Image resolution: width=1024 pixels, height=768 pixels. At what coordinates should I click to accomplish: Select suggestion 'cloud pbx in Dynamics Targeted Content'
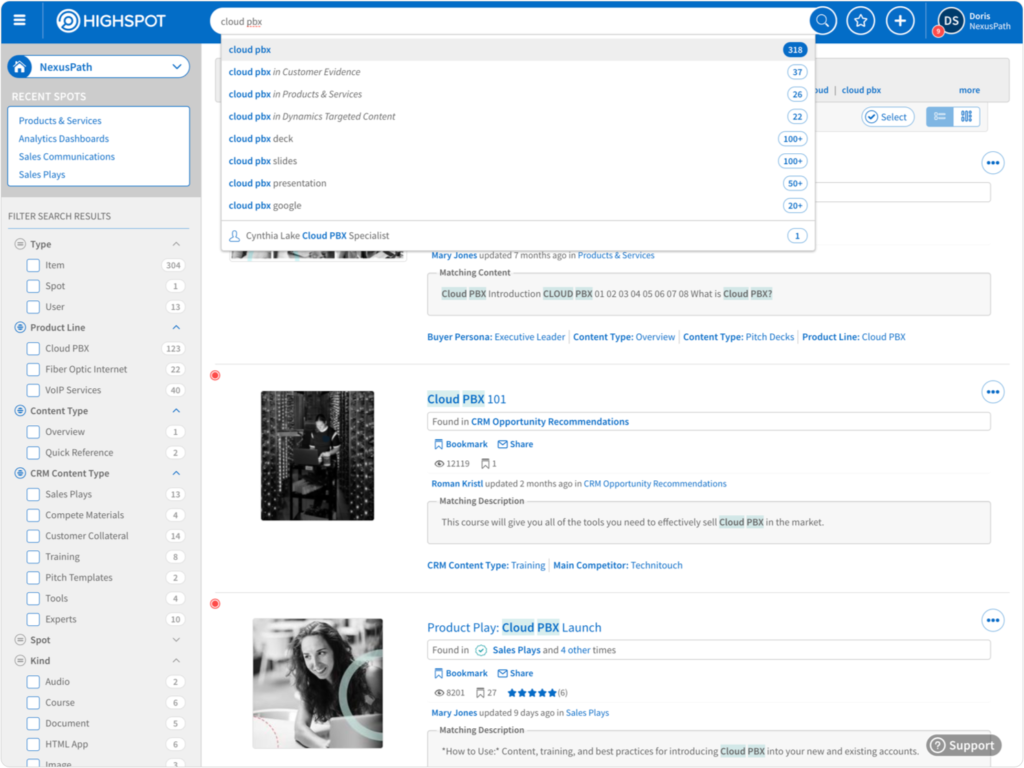[x=518, y=116]
